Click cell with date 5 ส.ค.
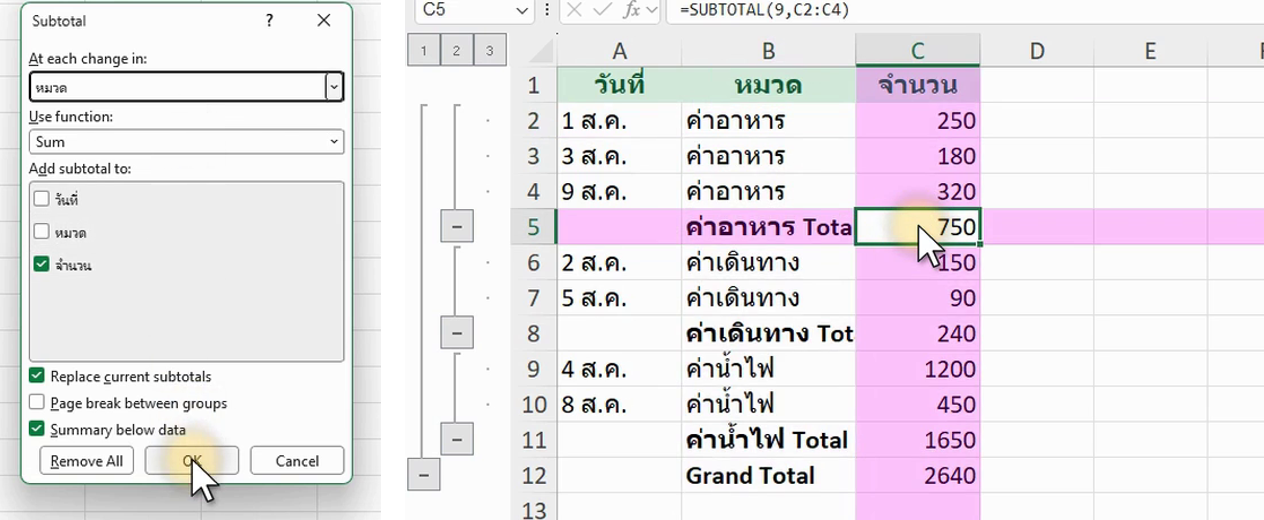 pos(619,298)
